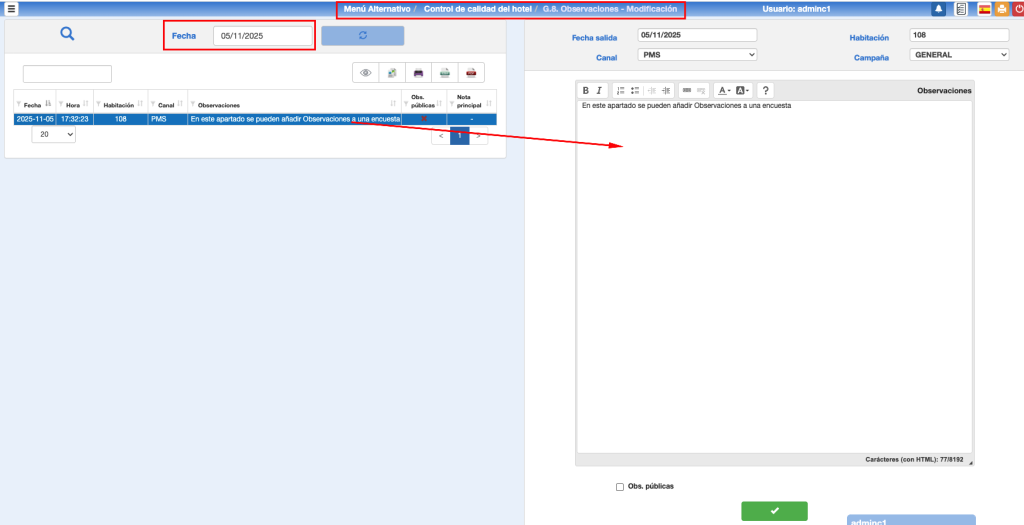Click the PDF export icon above table
The height and width of the screenshot is (525, 1024).
tap(471, 73)
